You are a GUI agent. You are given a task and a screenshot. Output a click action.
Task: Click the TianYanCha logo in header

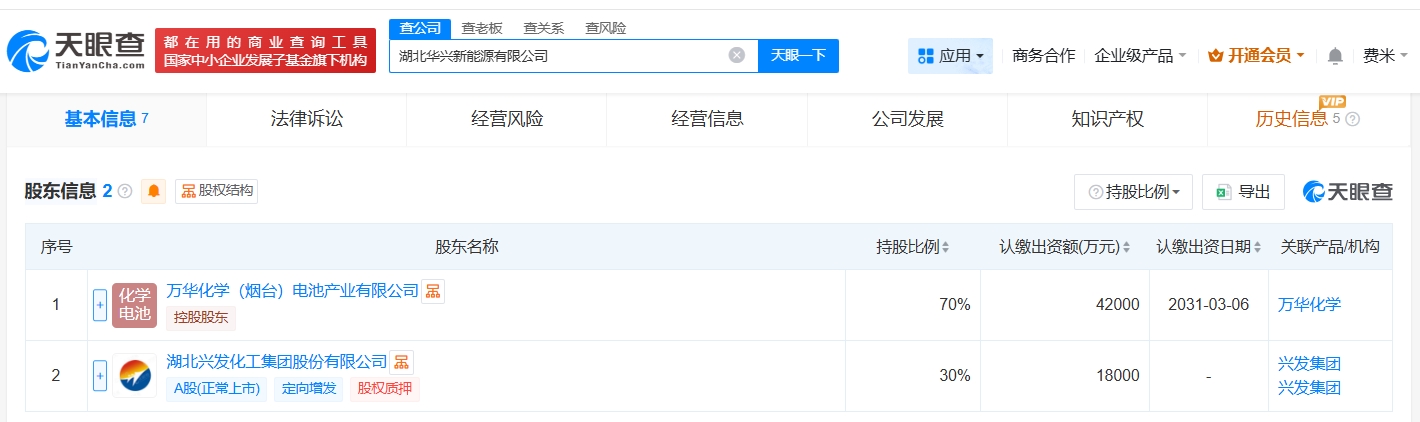point(75,50)
